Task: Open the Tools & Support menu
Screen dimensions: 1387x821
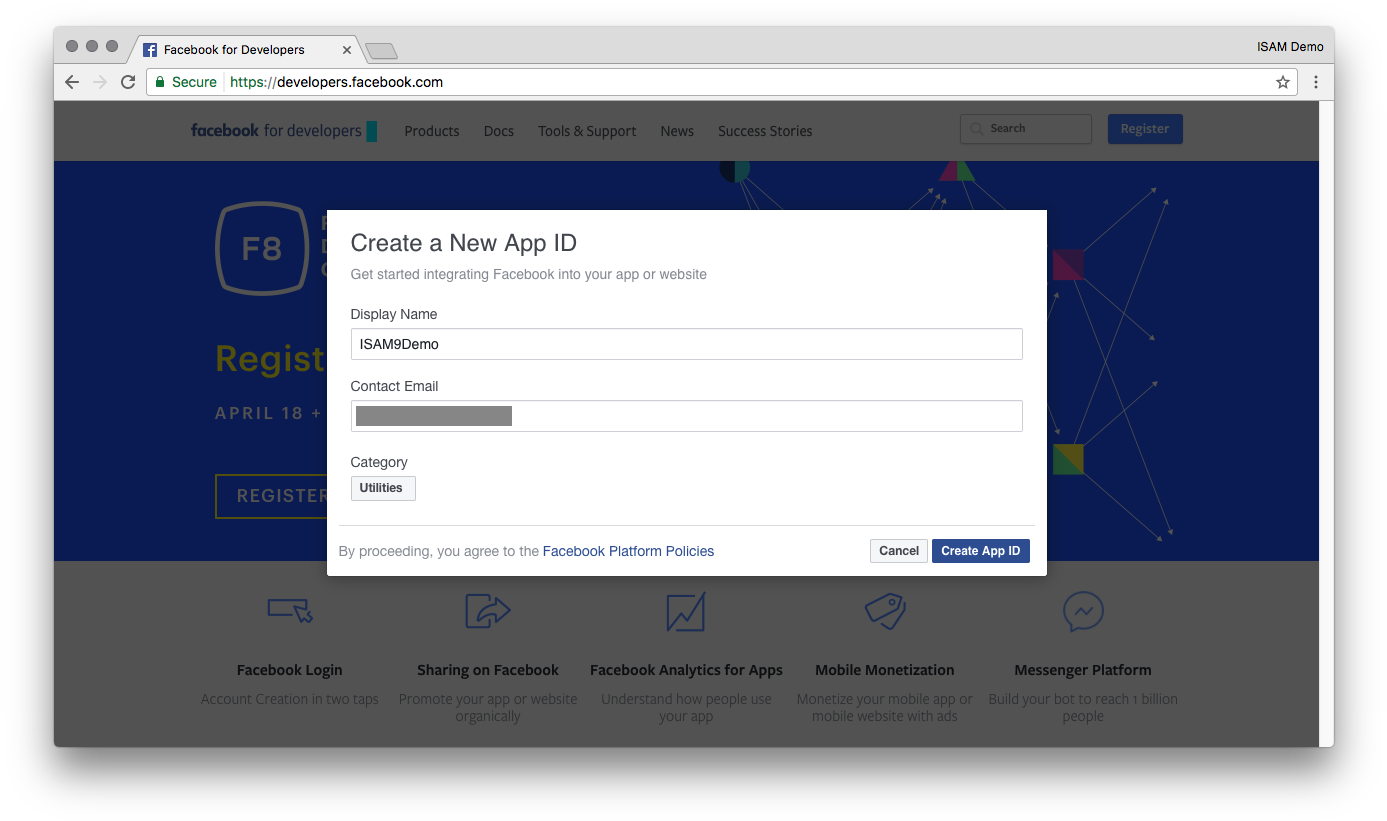Action: click(587, 131)
